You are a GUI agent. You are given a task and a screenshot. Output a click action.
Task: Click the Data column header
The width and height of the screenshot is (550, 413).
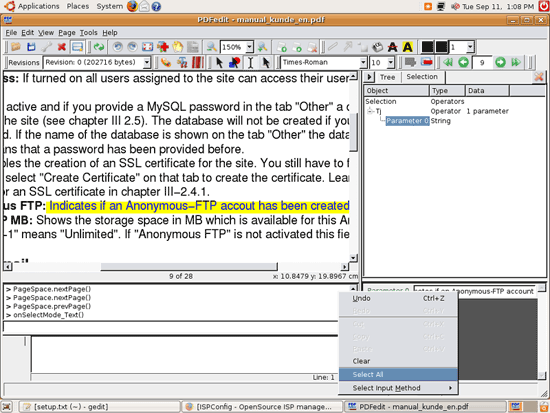[x=487, y=91]
